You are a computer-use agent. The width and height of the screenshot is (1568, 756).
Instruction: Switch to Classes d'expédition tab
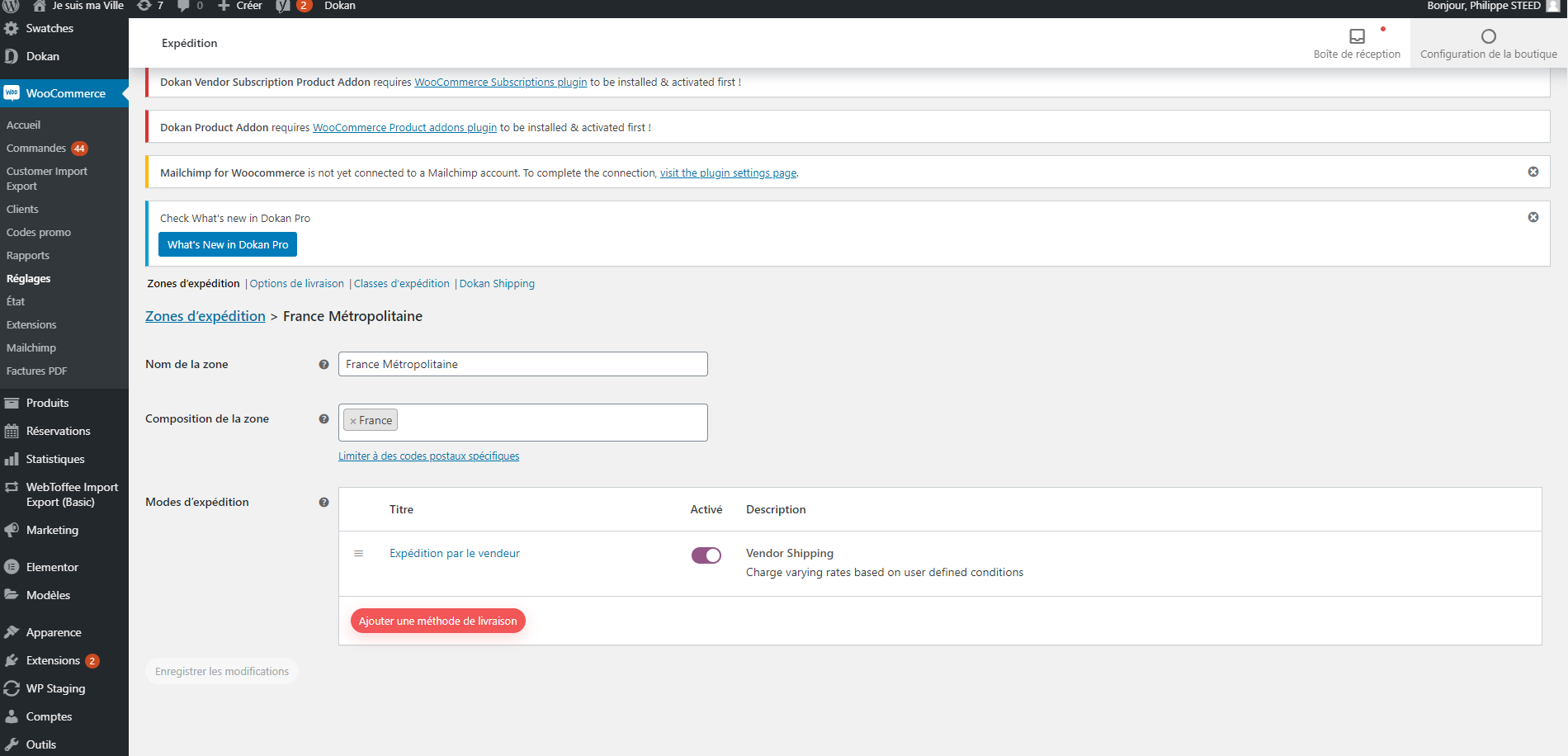(x=401, y=284)
